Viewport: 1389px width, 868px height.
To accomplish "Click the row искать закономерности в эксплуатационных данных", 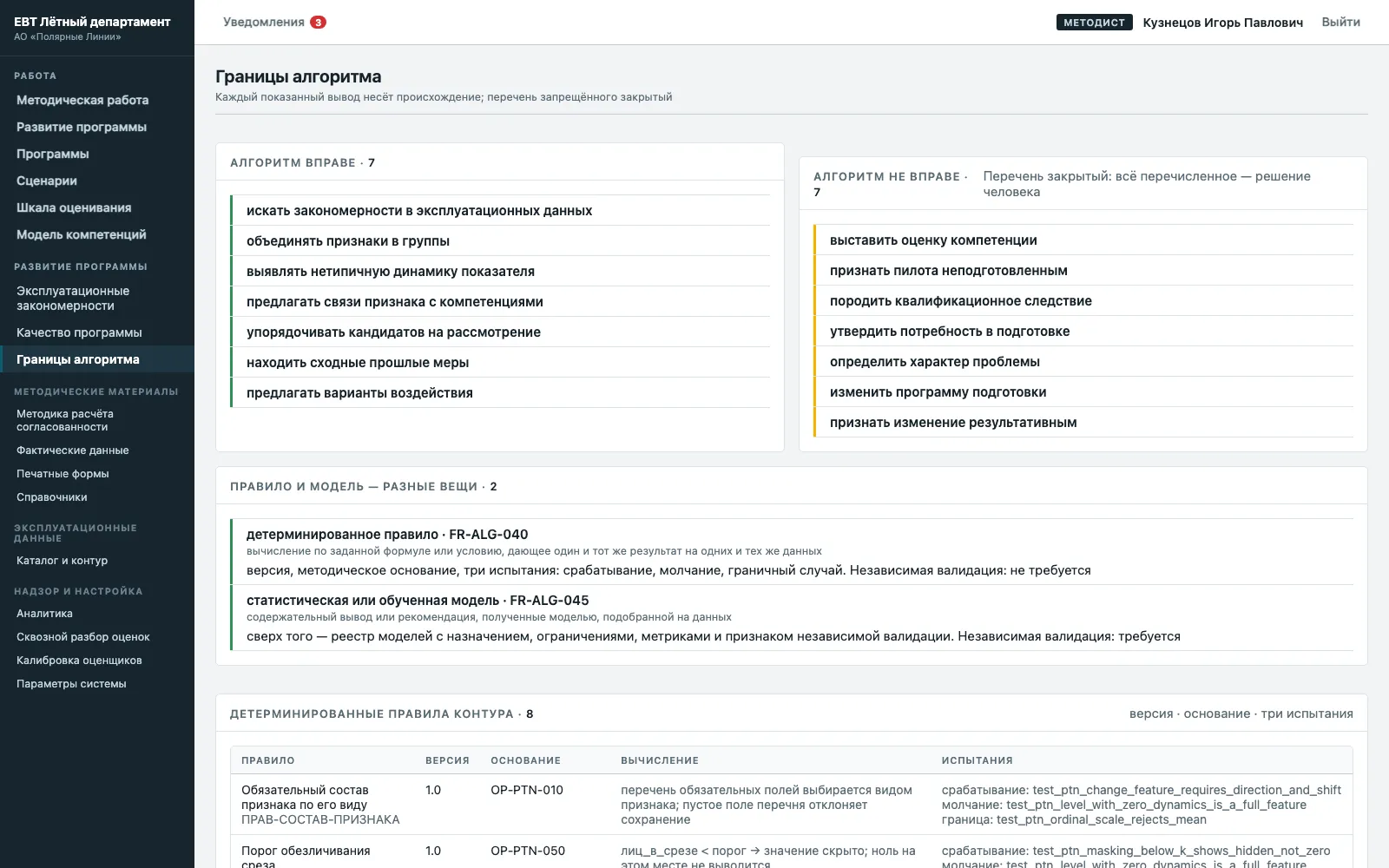I will click(500, 211).
